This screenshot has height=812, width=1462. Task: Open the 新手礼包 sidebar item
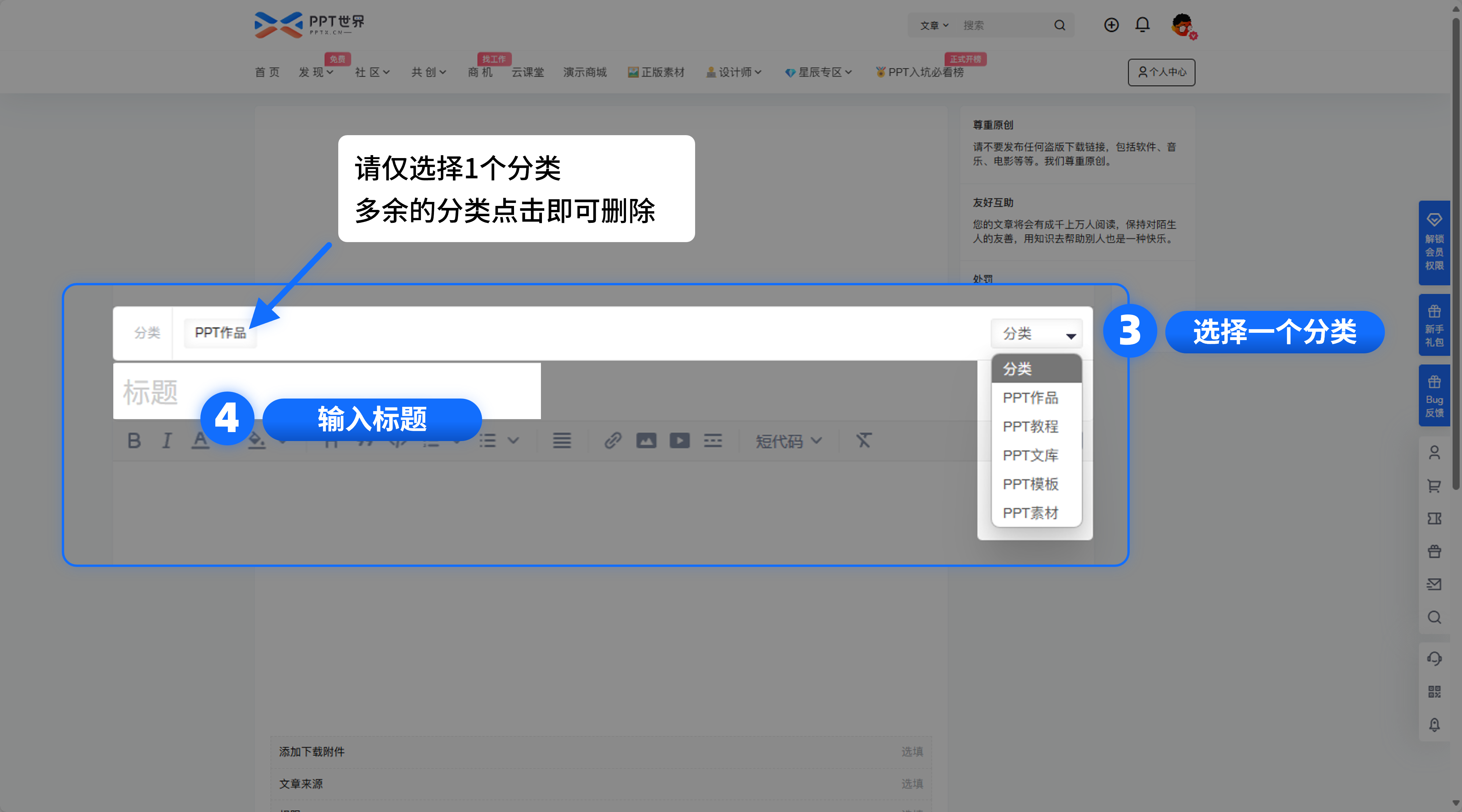pos(1434,325)
